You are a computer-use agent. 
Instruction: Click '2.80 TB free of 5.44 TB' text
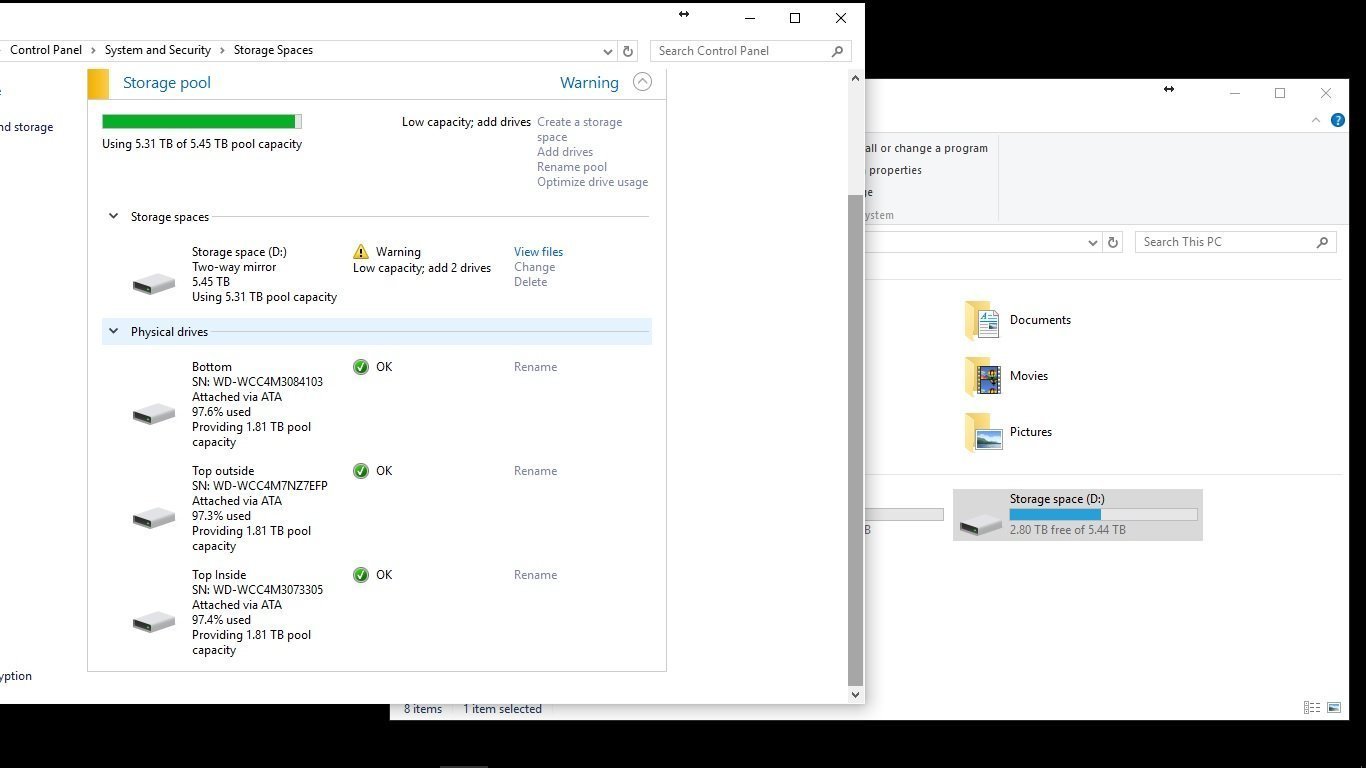(x=1067, y=530)
